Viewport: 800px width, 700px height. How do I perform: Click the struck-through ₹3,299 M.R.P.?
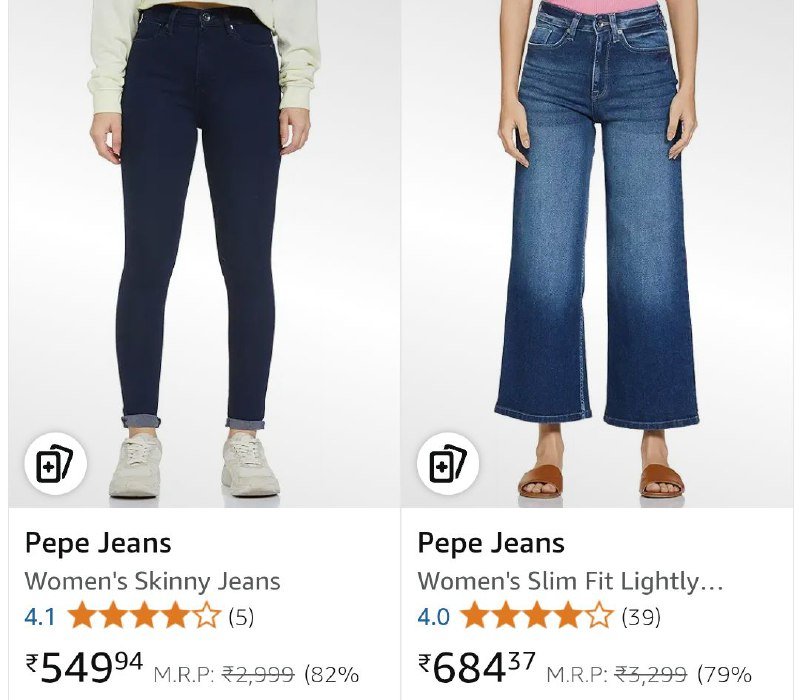pos(651,674)
